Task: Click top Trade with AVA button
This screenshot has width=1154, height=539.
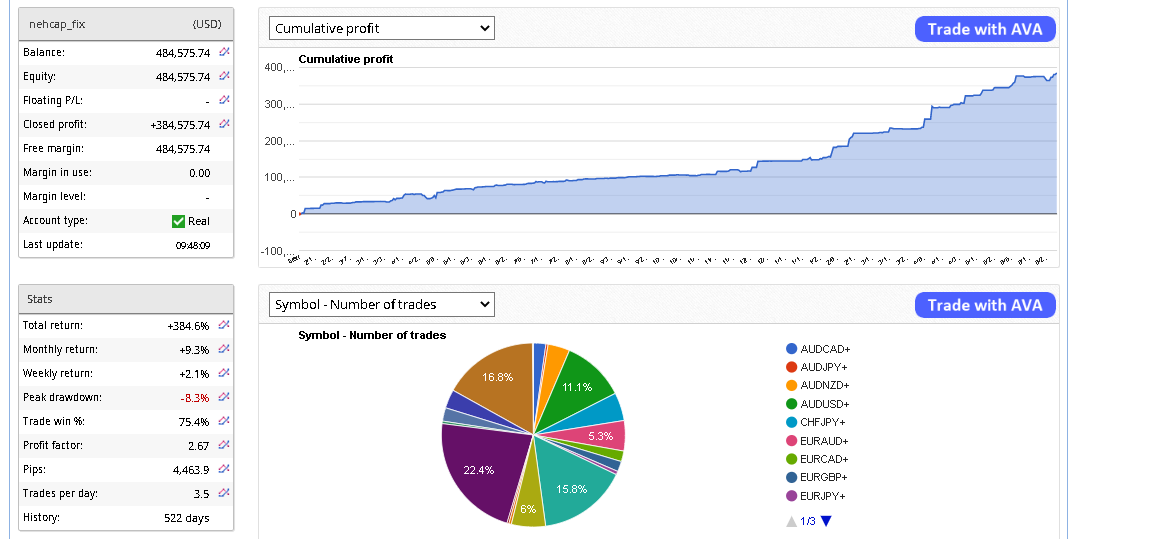Action: click(984, 29)
